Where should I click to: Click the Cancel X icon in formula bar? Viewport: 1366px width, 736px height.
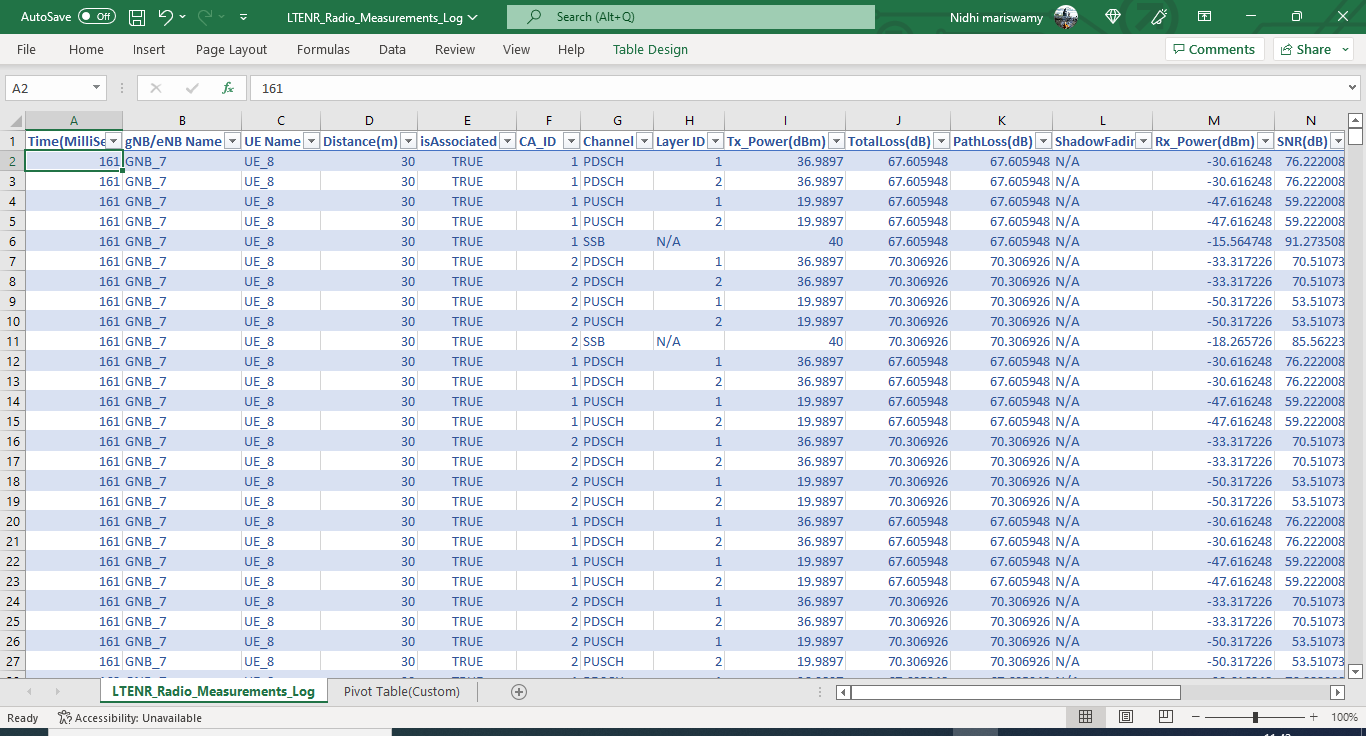155,88
